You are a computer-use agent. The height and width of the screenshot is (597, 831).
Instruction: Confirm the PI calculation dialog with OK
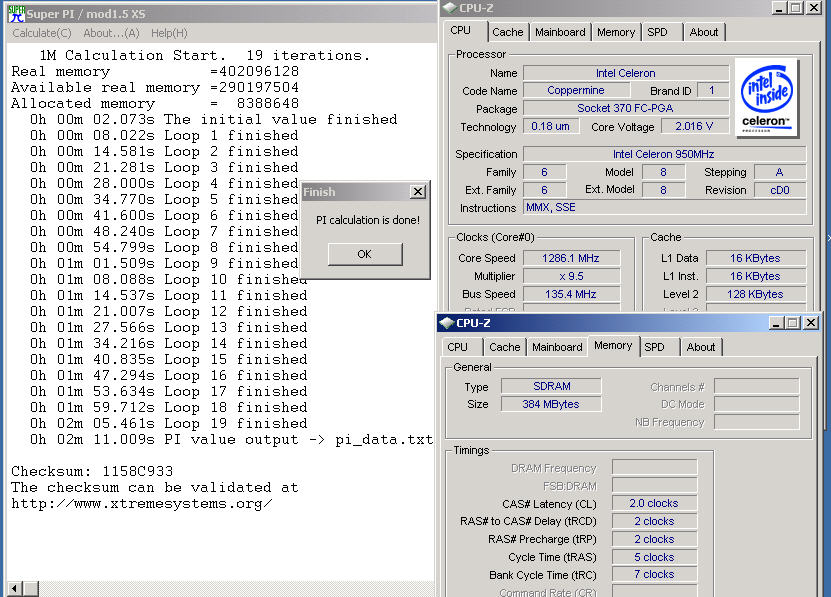pos(365,254)
